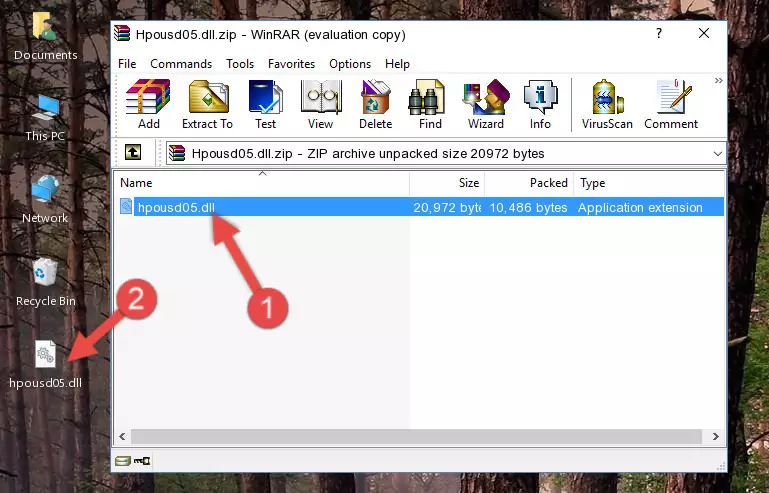The width and height of the screenshot is (769, 493).
Task: Sort by Packed column header
Action: pos(529,183)
